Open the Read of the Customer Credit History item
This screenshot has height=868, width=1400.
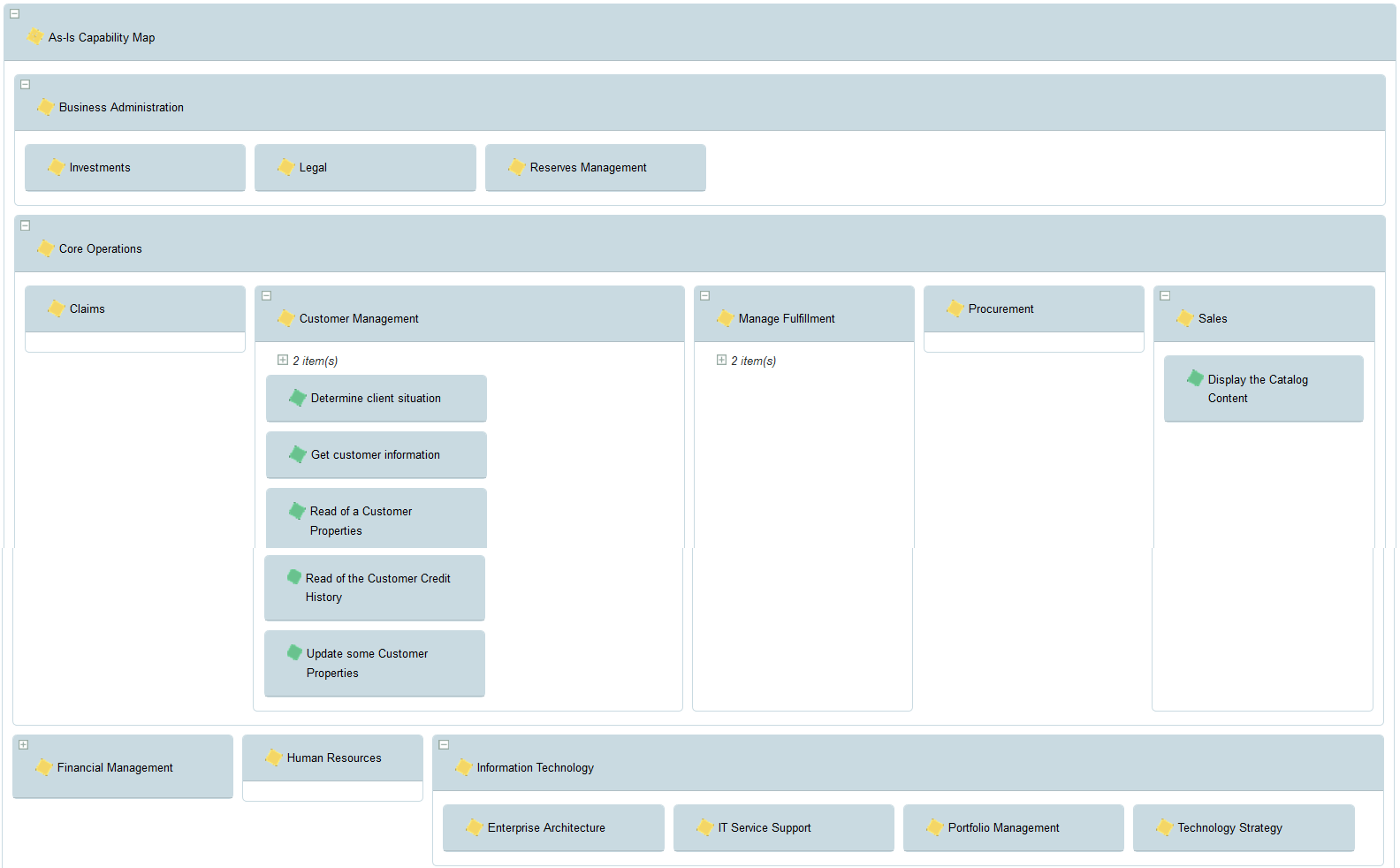tap(377, 587)
